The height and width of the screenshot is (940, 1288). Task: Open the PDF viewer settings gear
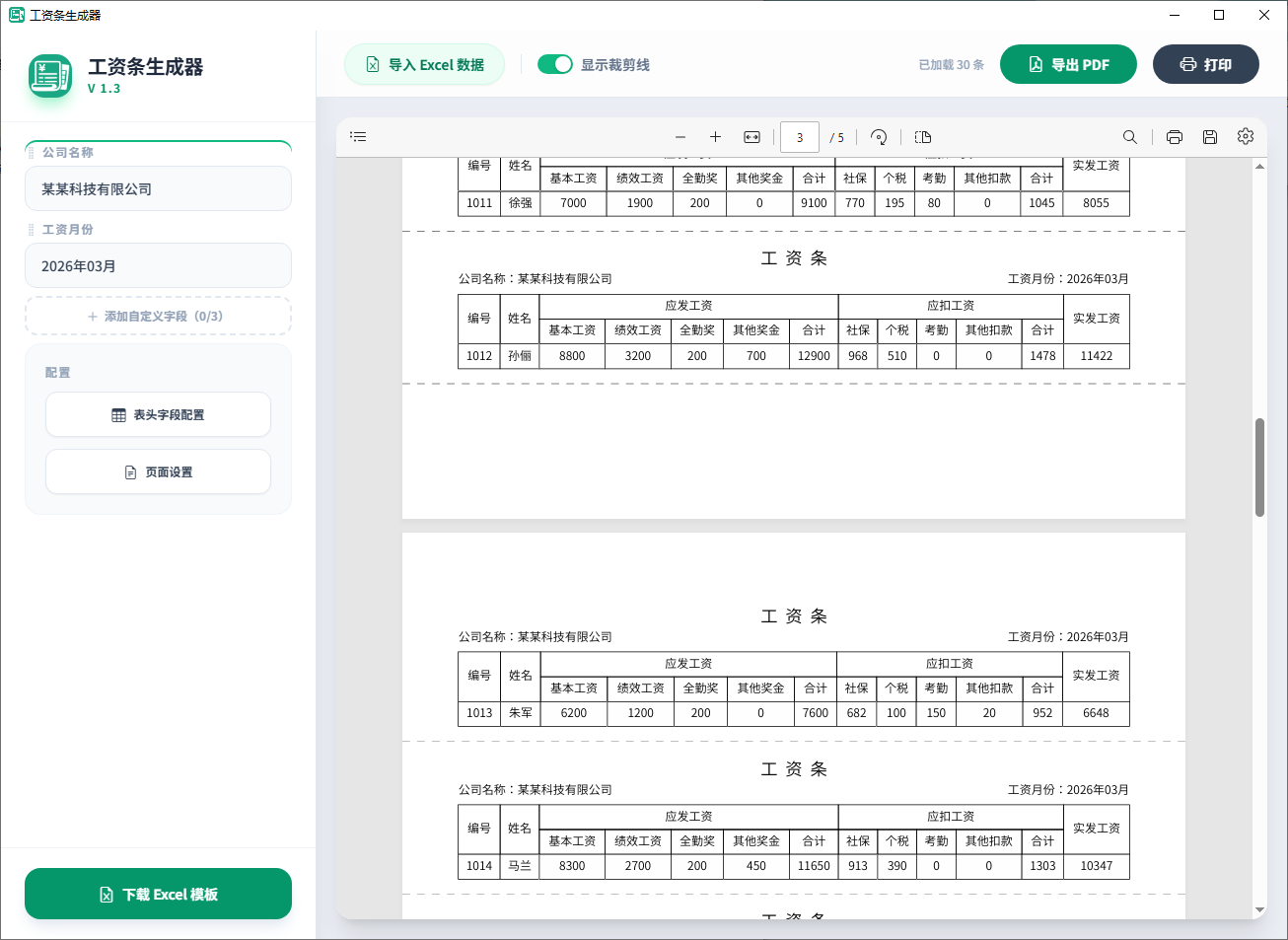tap(1246, 137)
